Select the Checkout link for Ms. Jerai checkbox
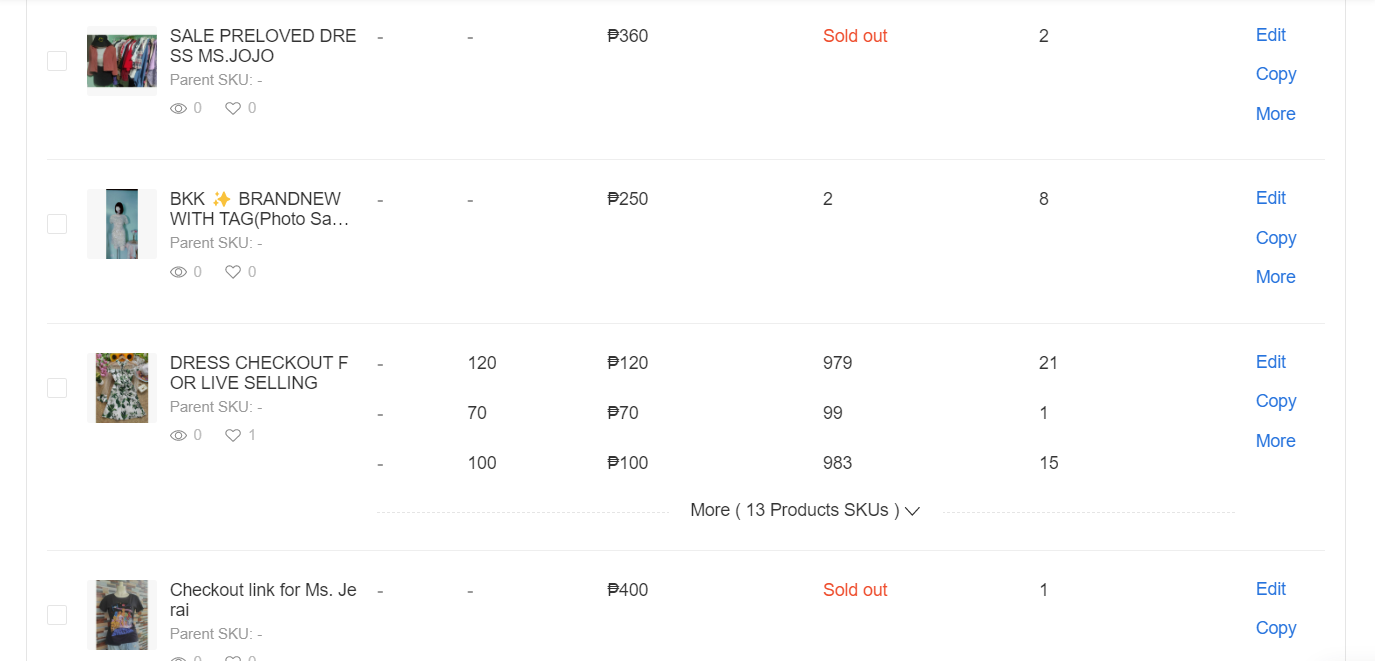 (x=57, y=615)
